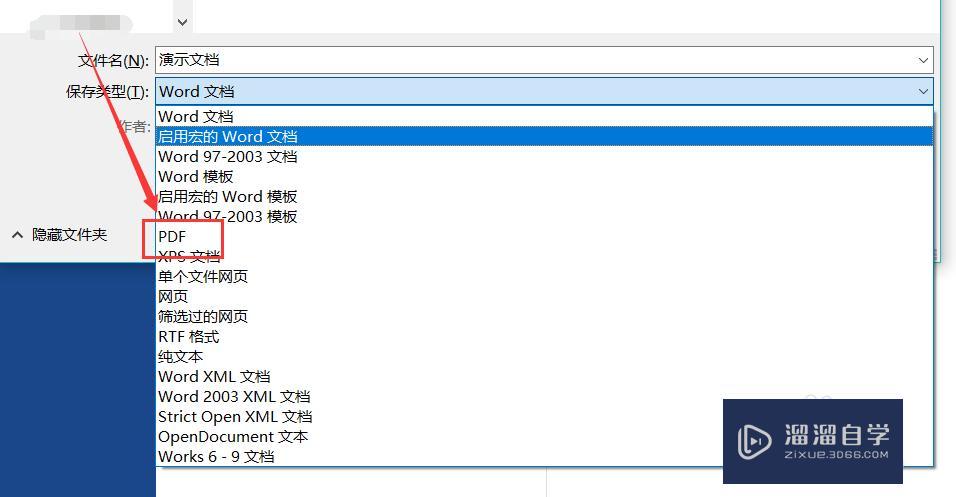
Task: Select "筛选过的网页" option
Action: point(544,316)
